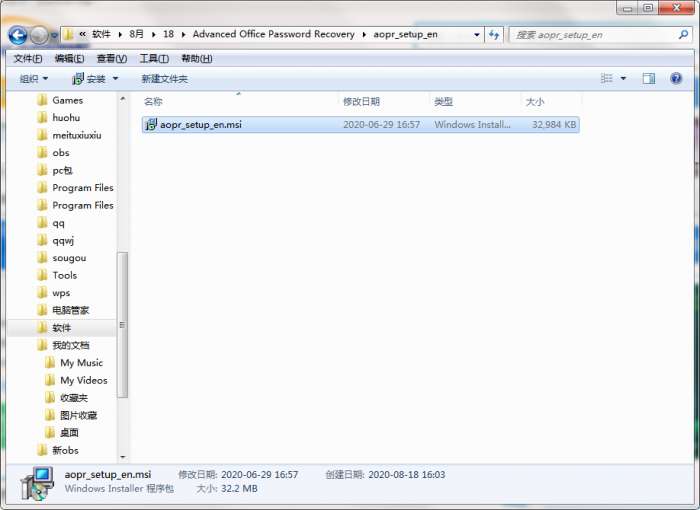The height and width of the screenshot is (510, 700).
Task: Open help with the question mark icon
Action: [x=676, y=79]
